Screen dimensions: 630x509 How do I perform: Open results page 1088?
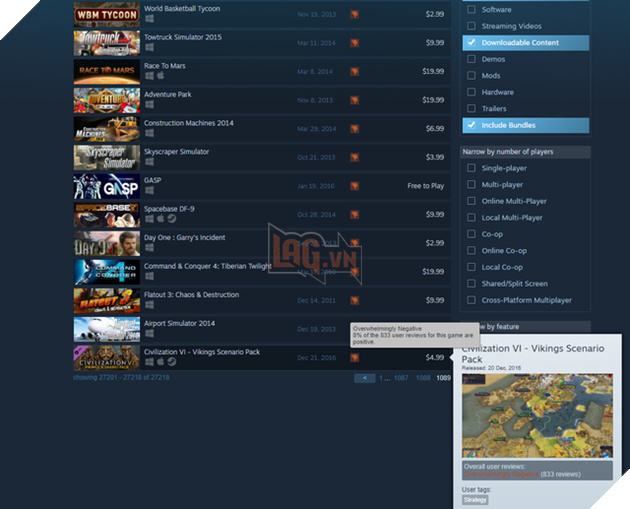(423, 378)
